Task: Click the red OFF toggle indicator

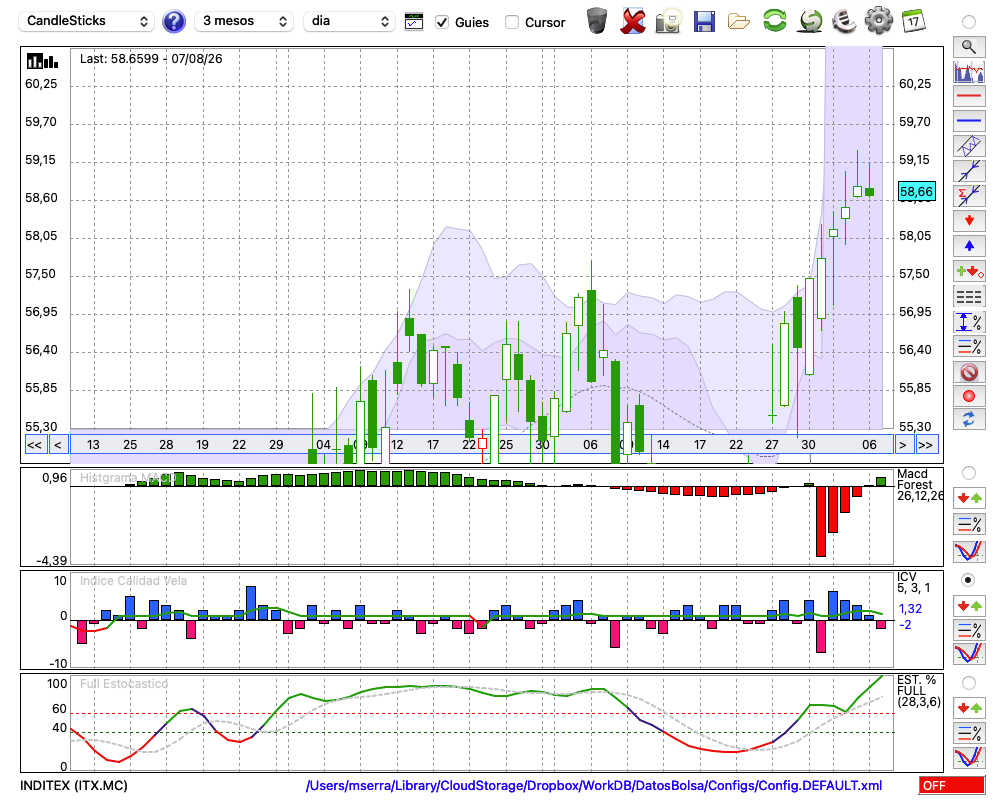Action: pyautogui.click(x=952, y=785)
